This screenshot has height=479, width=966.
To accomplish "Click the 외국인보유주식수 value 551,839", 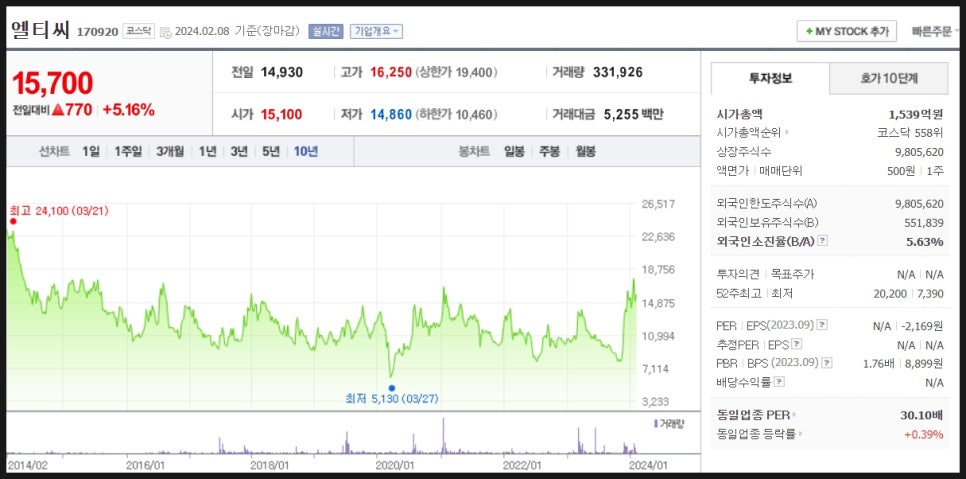I will (x=926, y=222).
